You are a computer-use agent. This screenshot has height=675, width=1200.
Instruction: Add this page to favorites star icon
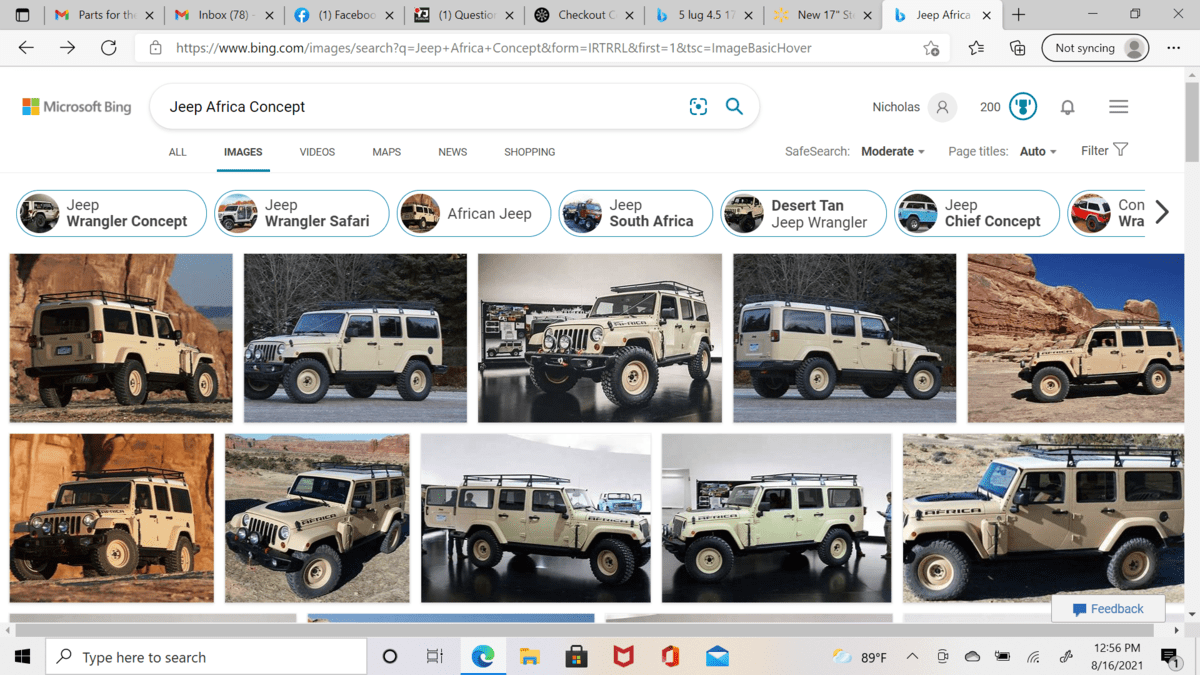click(x=931, y=48)
